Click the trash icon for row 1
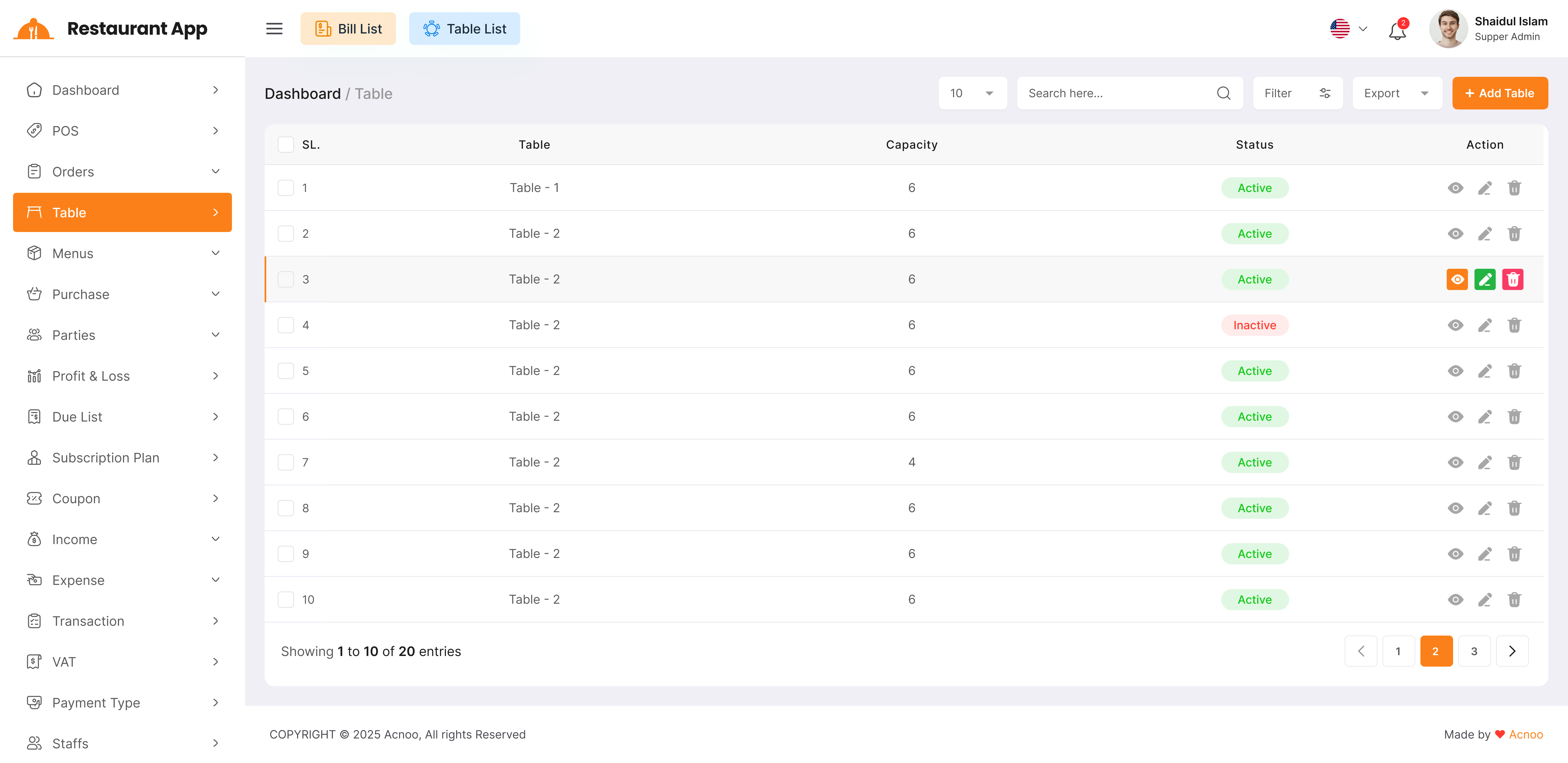 [x=1514, y=188]
